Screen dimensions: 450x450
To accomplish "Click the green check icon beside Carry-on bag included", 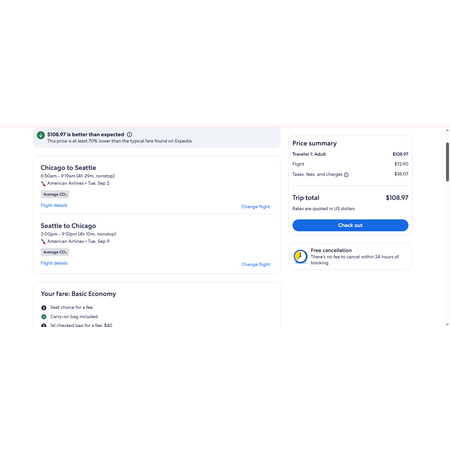I will (44, 317).
